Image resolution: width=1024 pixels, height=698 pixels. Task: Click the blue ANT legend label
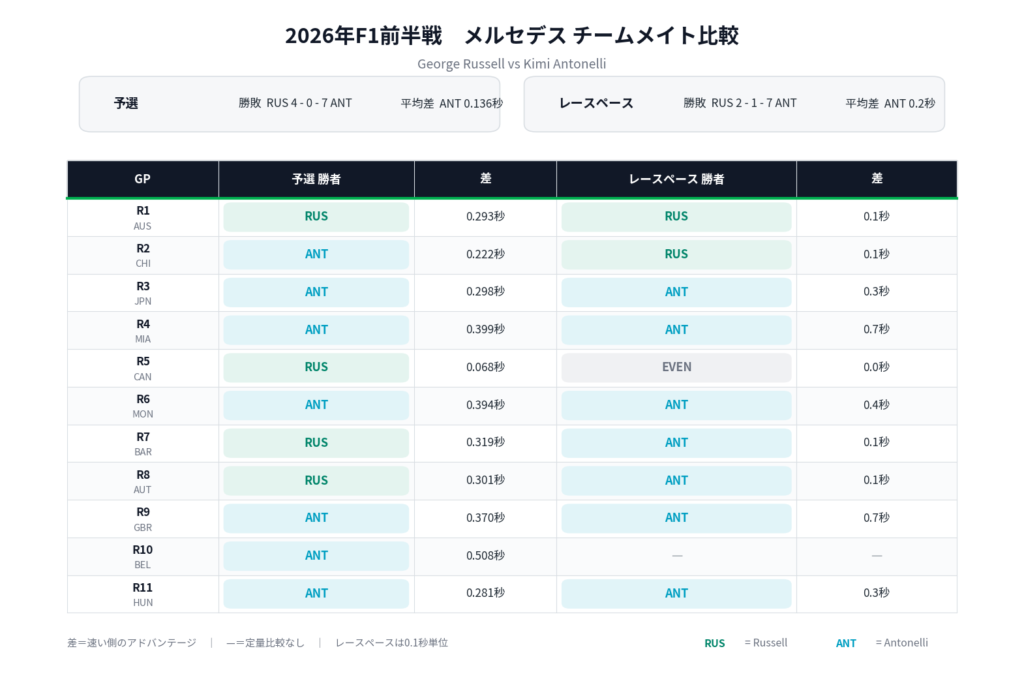tap(846, 644)
